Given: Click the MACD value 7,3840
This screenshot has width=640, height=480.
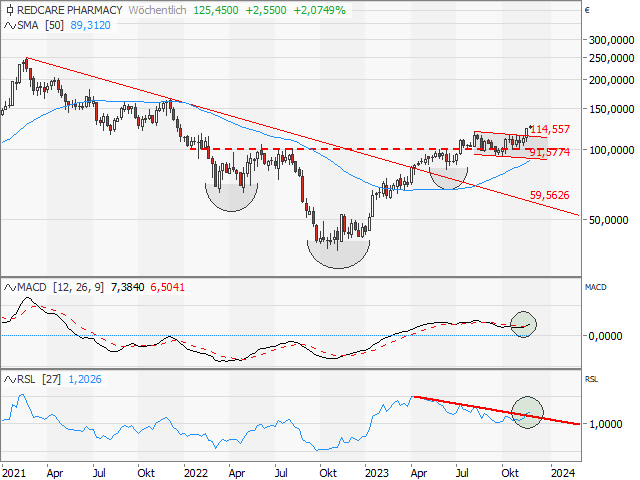Looking at the screenshot, I should pos(127,287).
